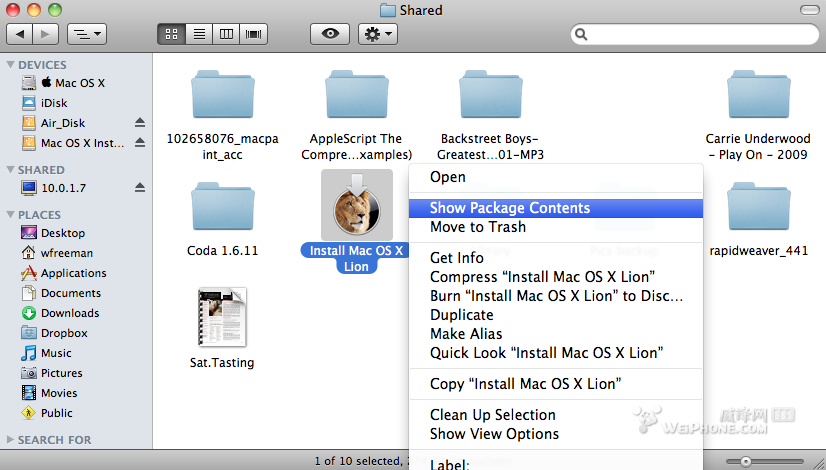
Task: Choose Burn "Install Mac OS X Lion" to Disc
Action: (x=556, y=296)
